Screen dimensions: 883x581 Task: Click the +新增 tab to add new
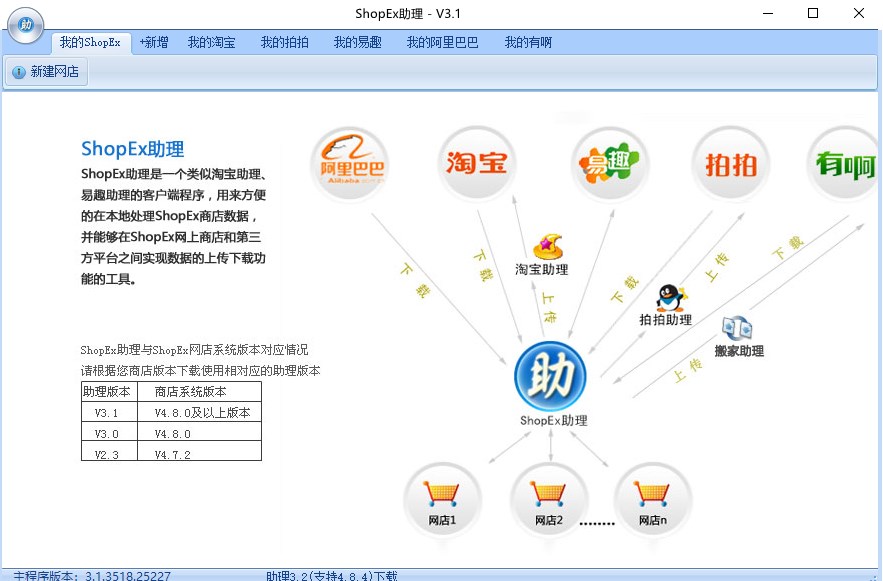pyautogui.click(x=154, y=42)
